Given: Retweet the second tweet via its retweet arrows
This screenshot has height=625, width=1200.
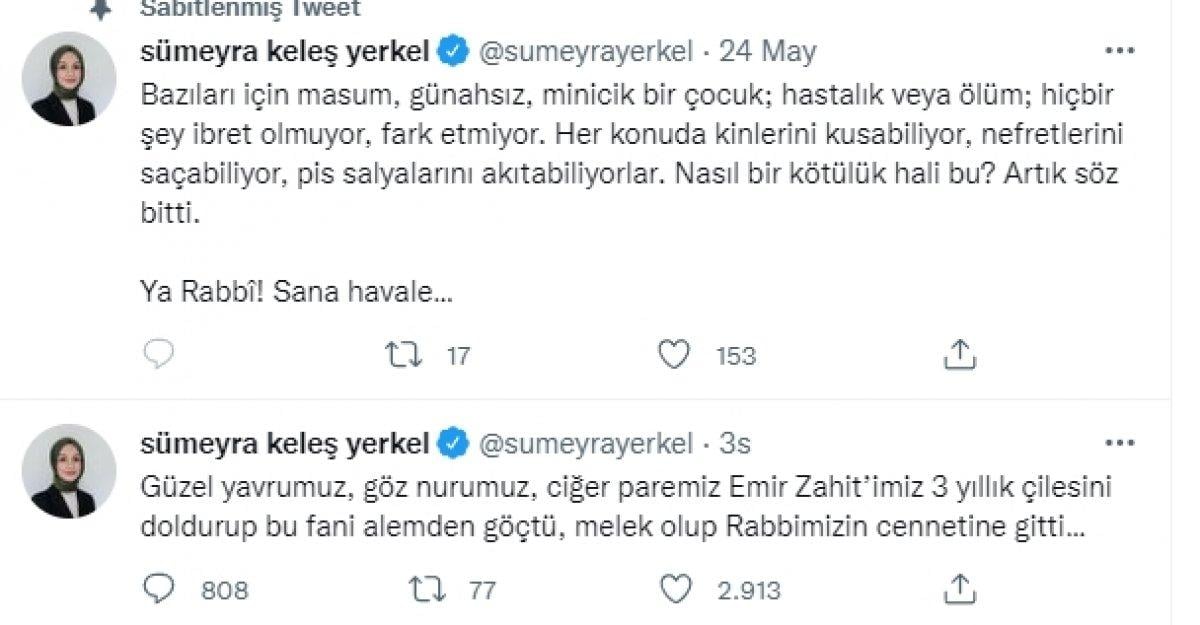Looking at the screenshot, I should [428, 589].
